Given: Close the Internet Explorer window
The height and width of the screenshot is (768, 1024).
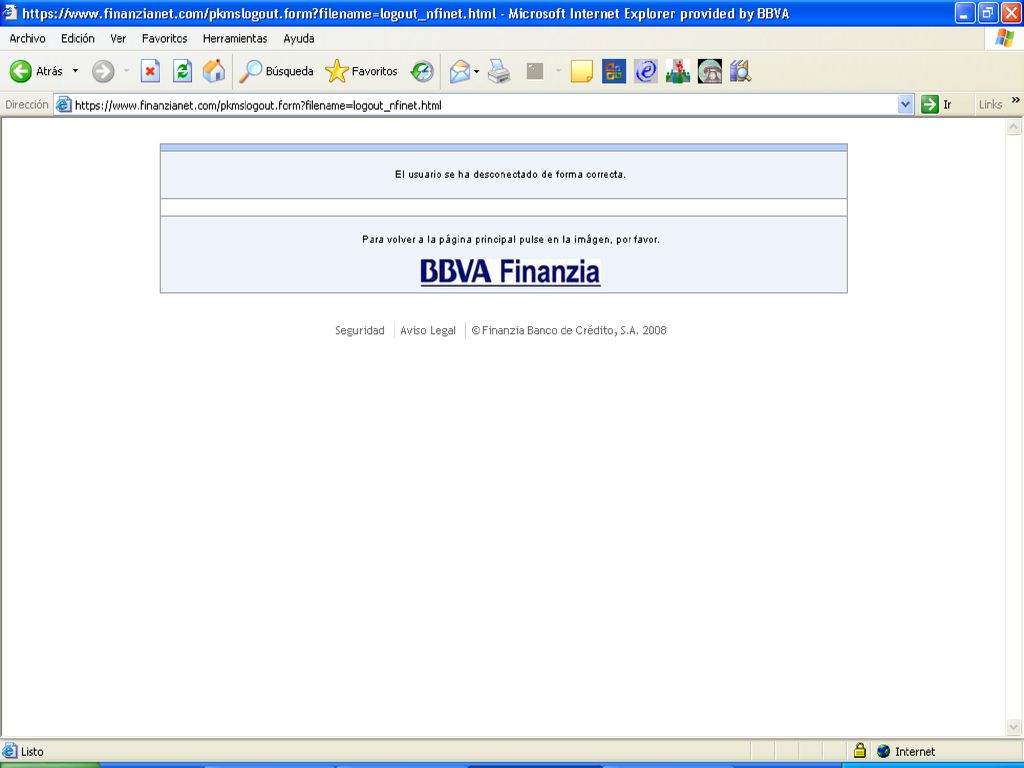Looking at the screenshot, I should point(1010,13).
